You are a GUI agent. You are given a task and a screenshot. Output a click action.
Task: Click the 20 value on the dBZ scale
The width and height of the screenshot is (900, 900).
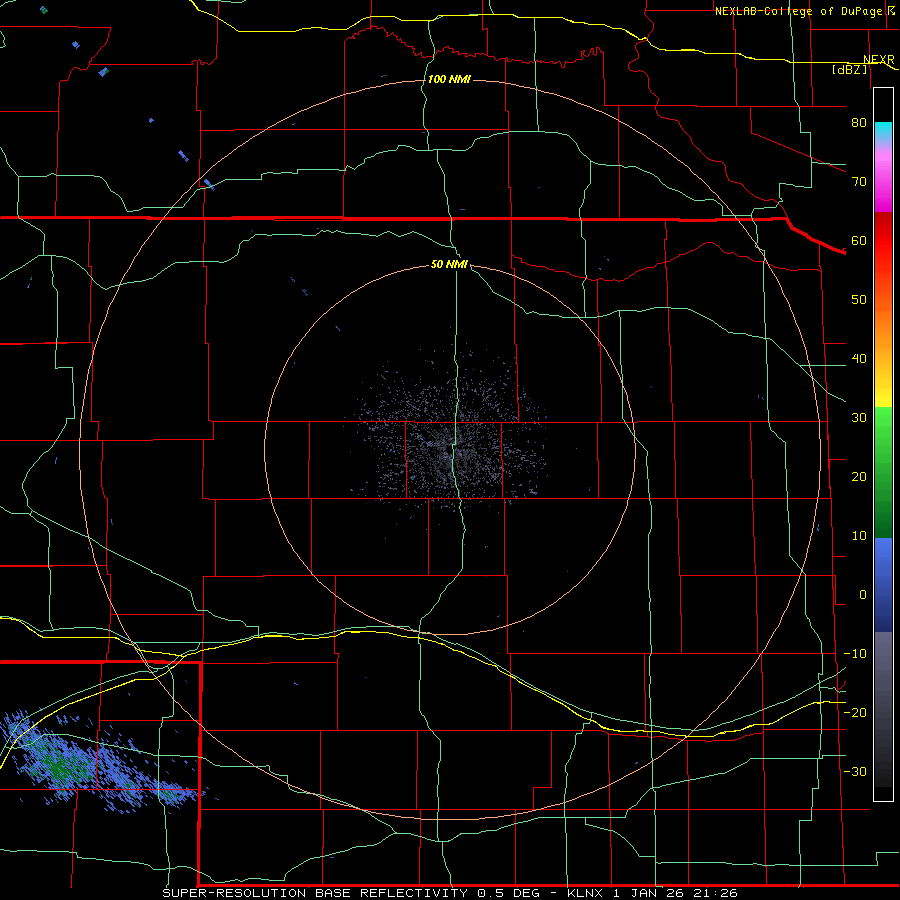pyautogui.click(x=859, y=476)
